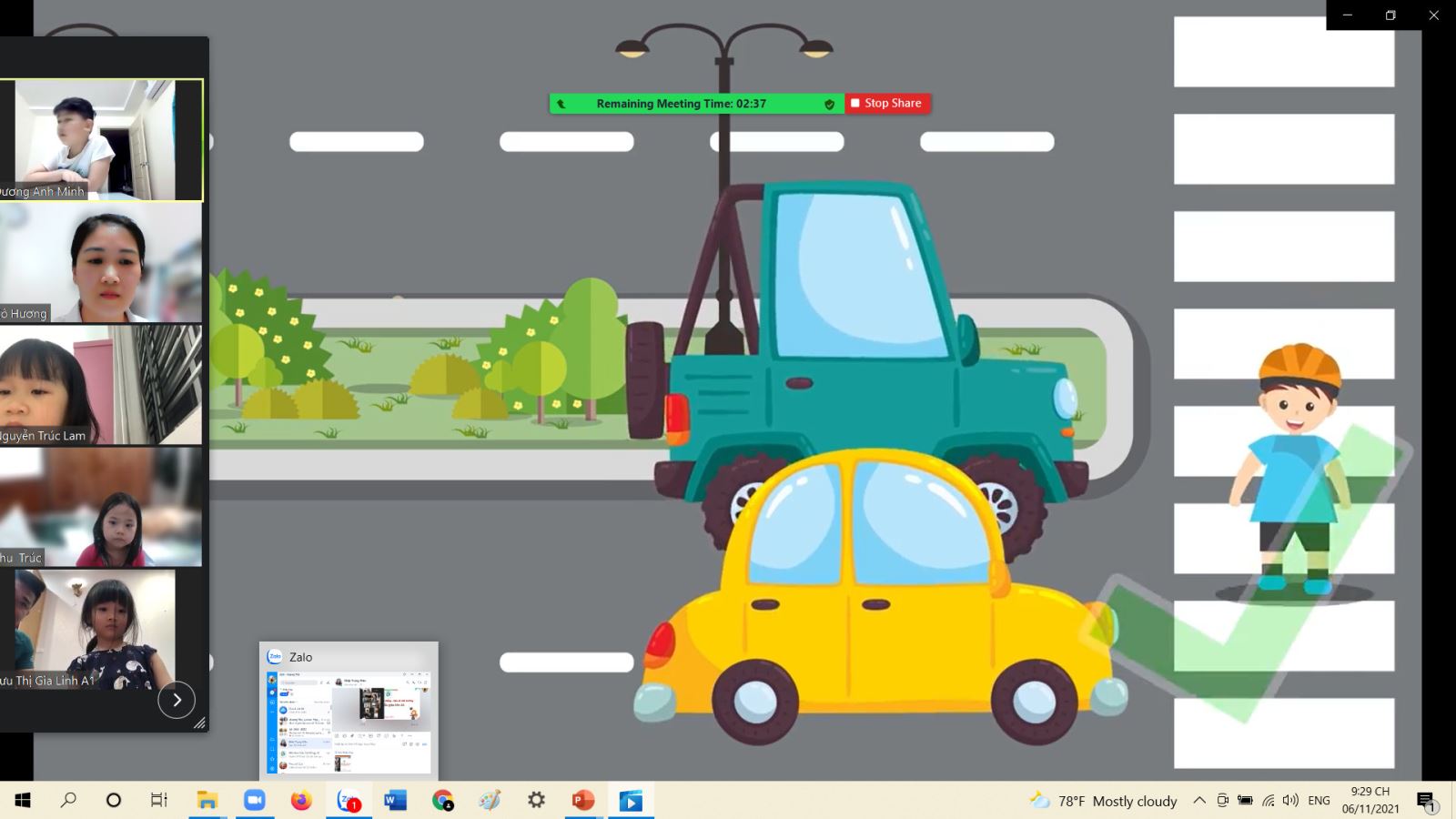Click the green encryption shield icon
The height and width of the screenshot is (819, 1456).
click(x=829, y=105)
